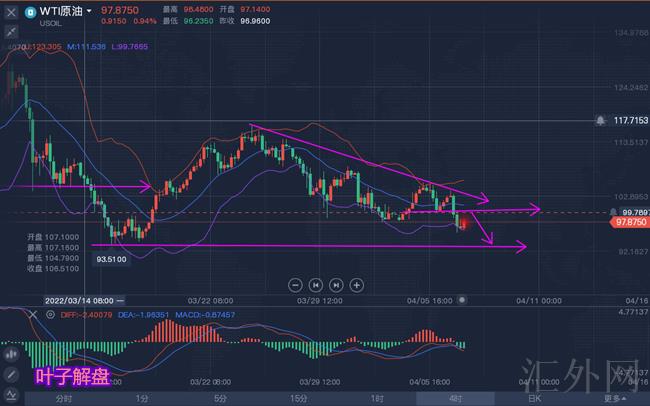Switch to 5分 timeframe tab
This screenshot has height=406, width=650.
(220, 399)
